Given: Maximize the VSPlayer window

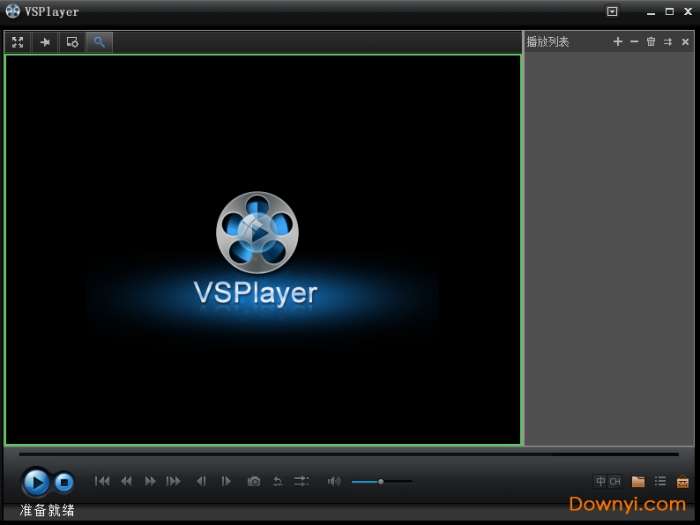Looking at the screenshot, I should click(670, 12).
